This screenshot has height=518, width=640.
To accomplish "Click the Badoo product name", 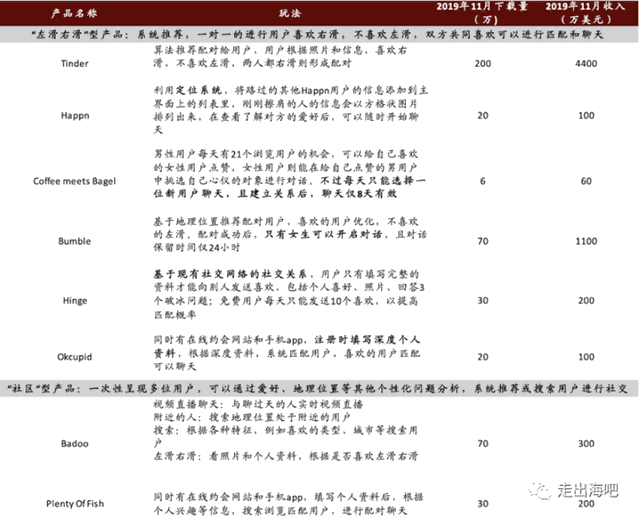I will pos(74,443).
